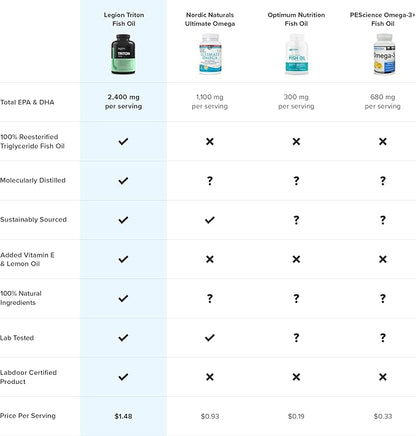The image size is (416, 436).
Task: Click Optimum Nutrition's question mark for Molecularly Distilled
Action: [296, 181]
